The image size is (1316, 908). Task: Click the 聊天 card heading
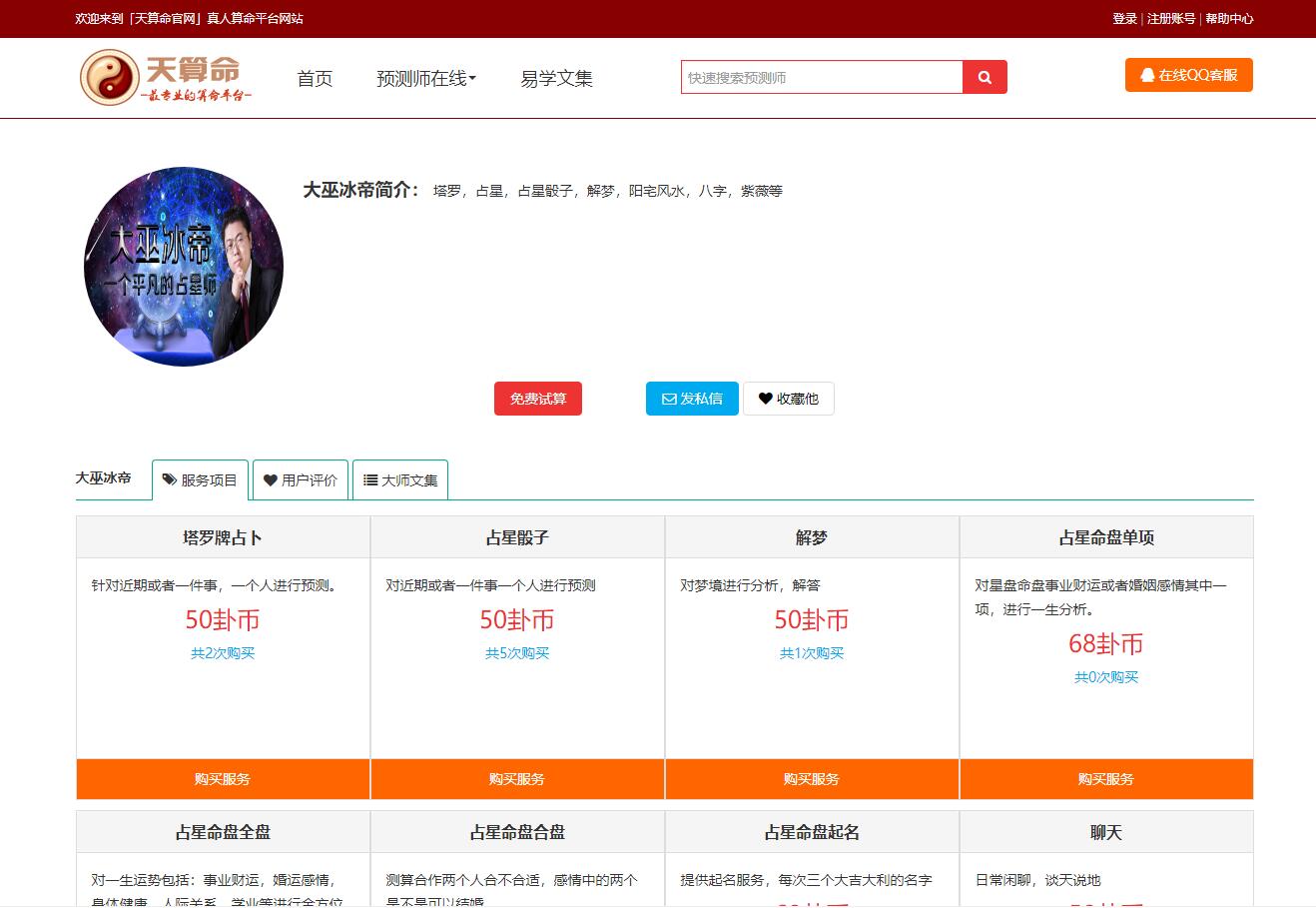(1106, 832)
